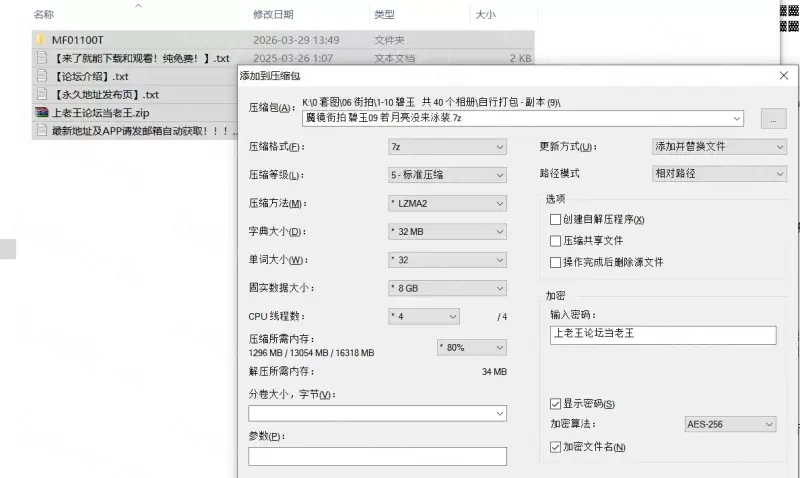The image size is (800, 478).
Task: Open the 压缩格式 7z dropdown
Action: tap(447, 147)
